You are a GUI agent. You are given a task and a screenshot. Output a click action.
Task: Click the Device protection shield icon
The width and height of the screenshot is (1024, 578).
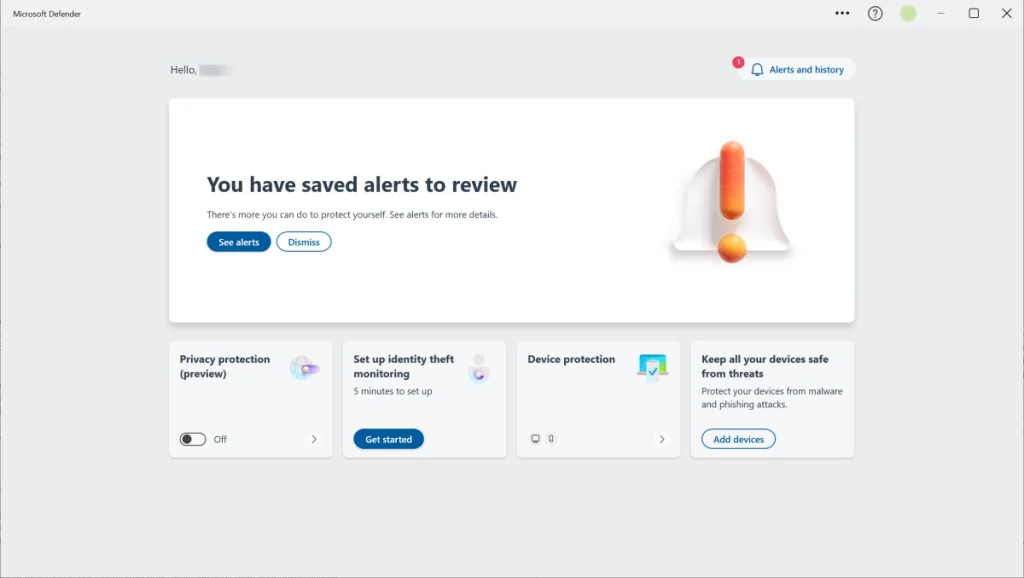pyautogui.click(x=652, y=367)
